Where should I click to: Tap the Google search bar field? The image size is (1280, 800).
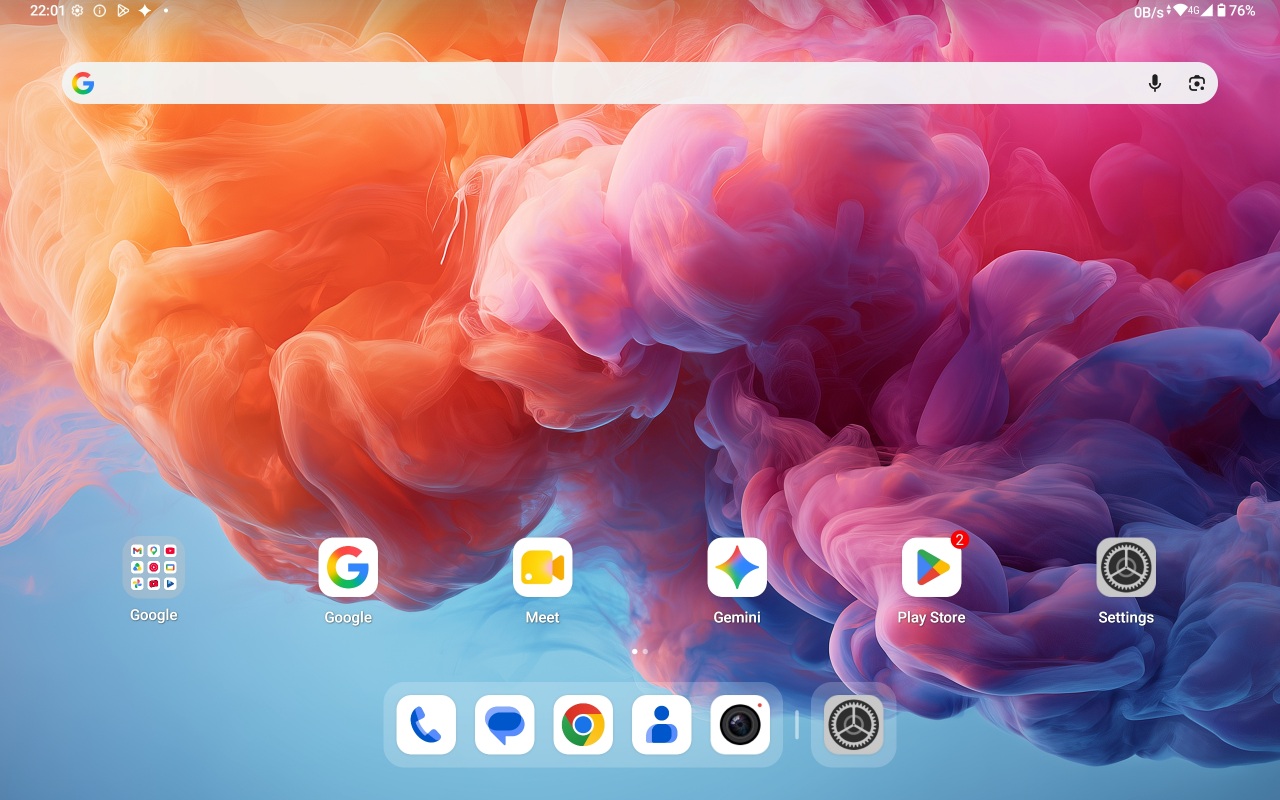[x=640, y=83]
